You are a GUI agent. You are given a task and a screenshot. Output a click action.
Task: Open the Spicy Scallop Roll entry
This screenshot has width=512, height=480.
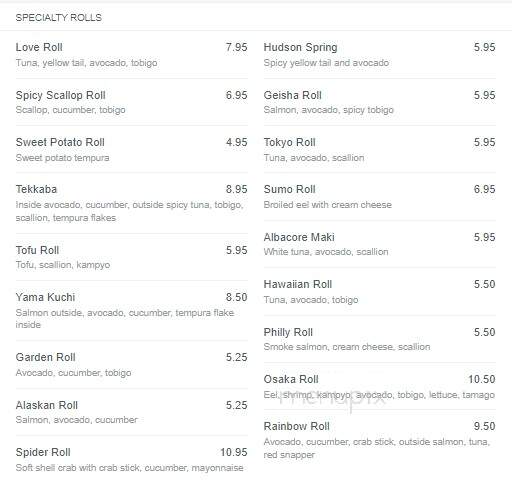tap(61, 95)
